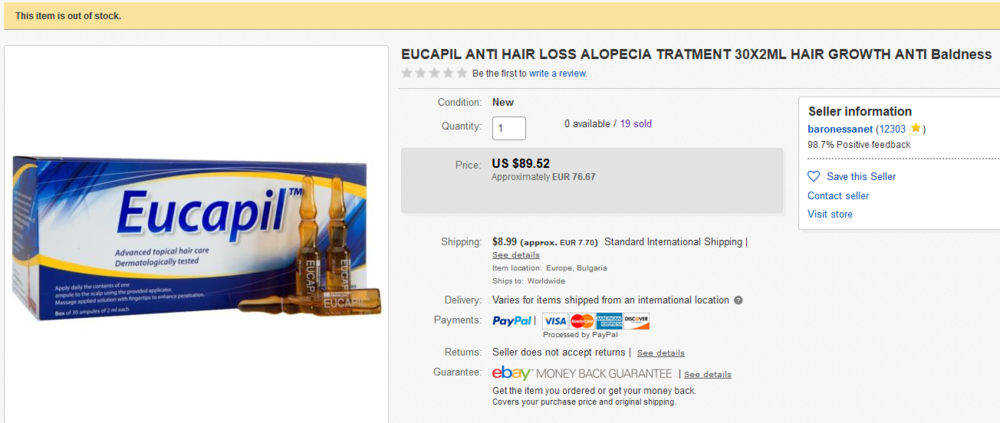
Task: Click the Visit store link
Action: click(830, 214)
